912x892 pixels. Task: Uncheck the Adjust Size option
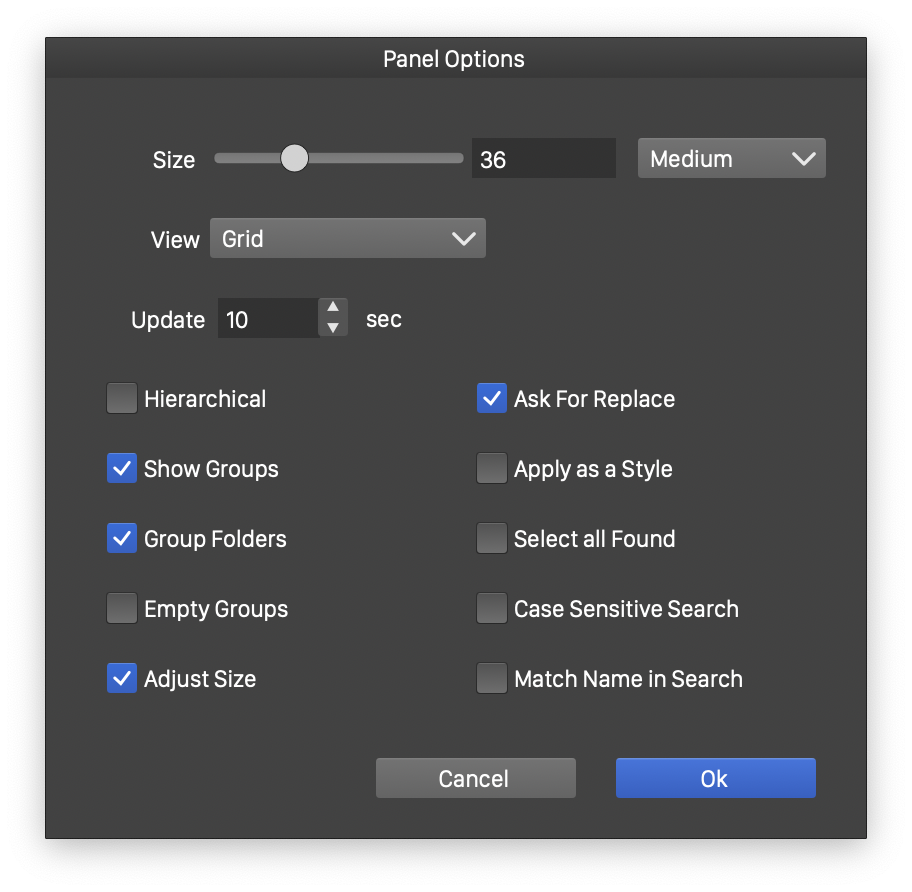tap(122, 679)
